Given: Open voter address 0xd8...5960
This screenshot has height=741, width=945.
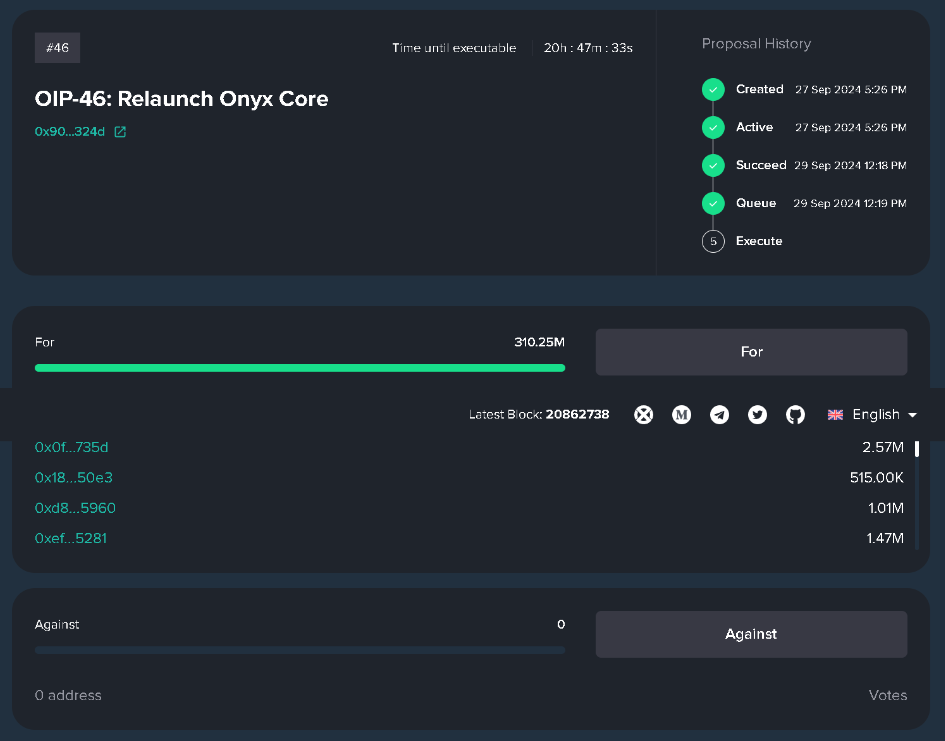Looking at the screenshot, I should [75, 508].
